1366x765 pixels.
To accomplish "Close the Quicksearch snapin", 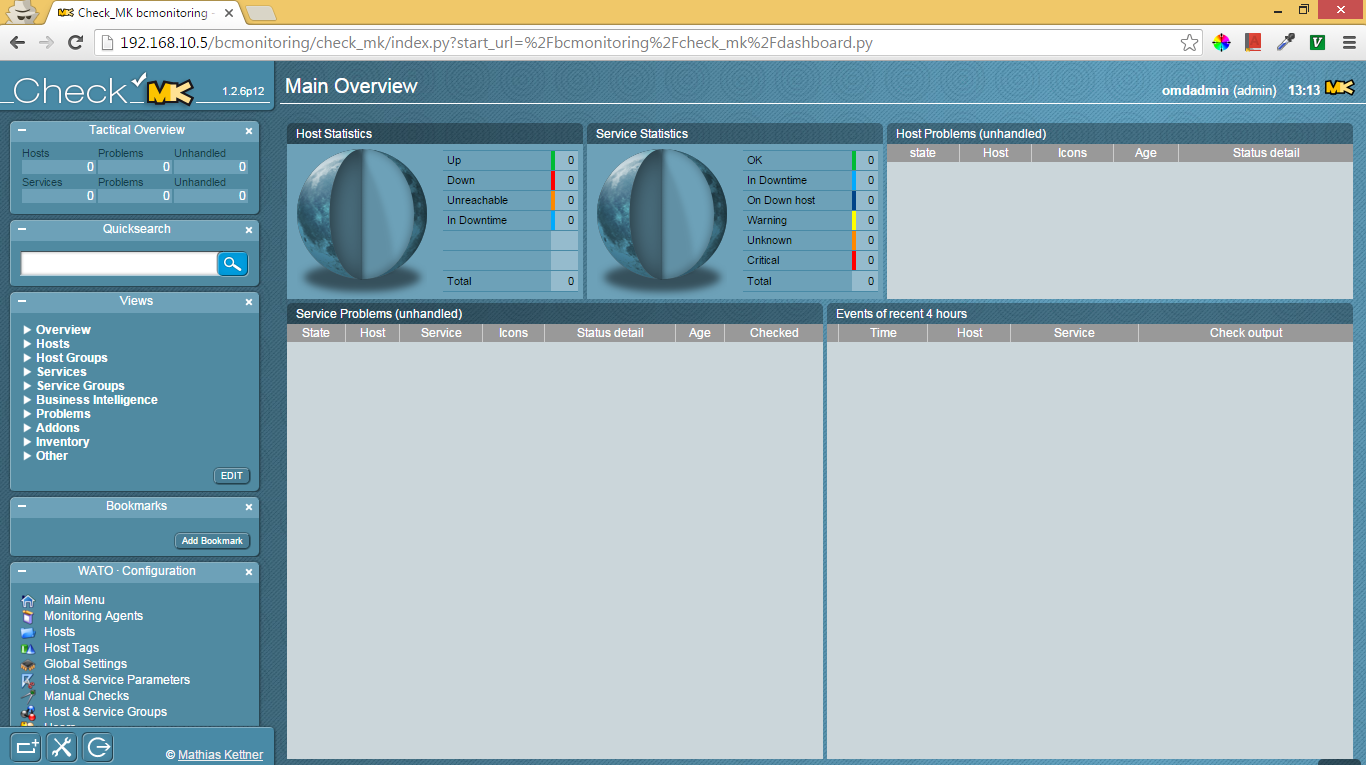I will [x=249, y=230].
